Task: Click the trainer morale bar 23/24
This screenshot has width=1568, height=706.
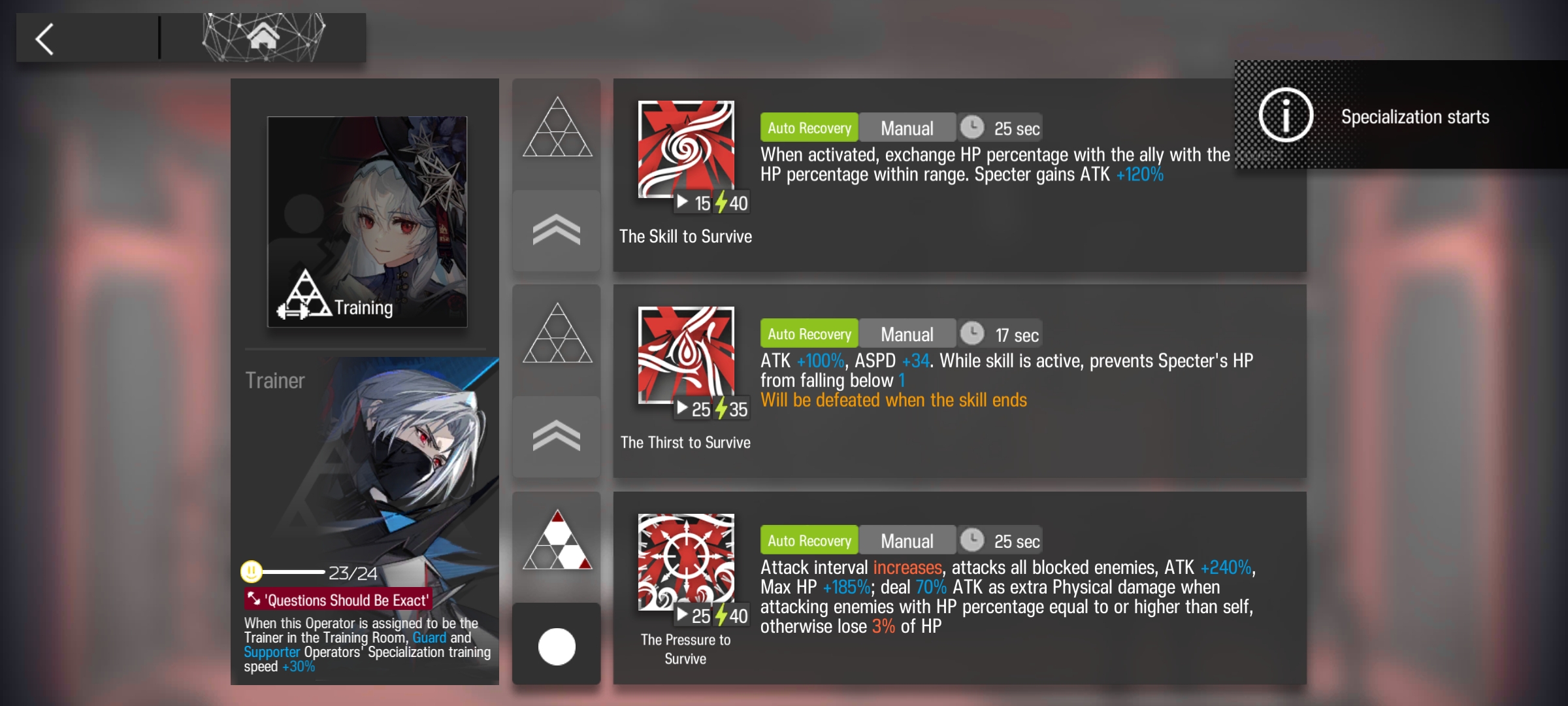Action: tap(309, 573)
